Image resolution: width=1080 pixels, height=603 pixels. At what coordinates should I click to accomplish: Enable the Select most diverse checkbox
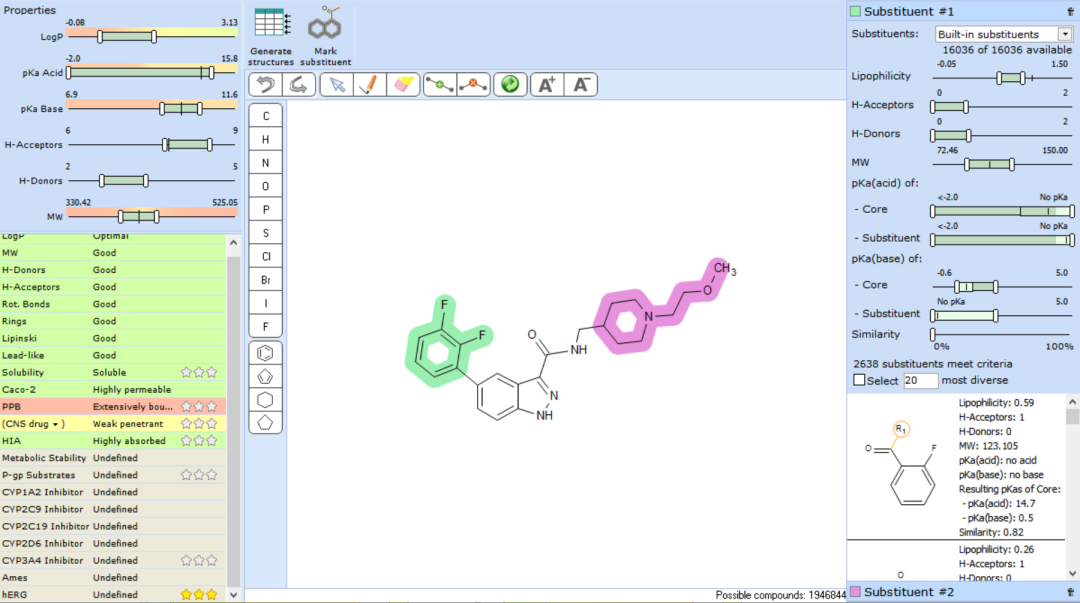(859, 381)
